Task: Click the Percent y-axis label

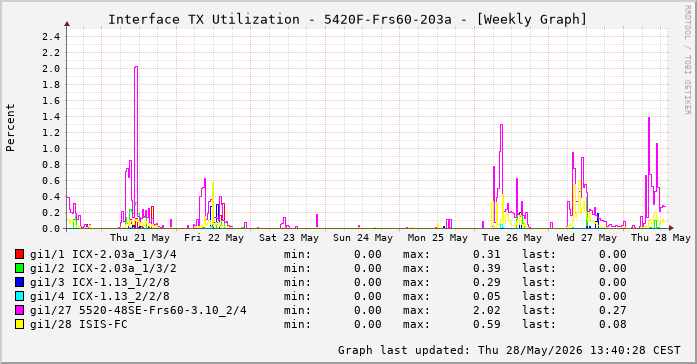Action: pyautogui.click(x=10, y=128)
